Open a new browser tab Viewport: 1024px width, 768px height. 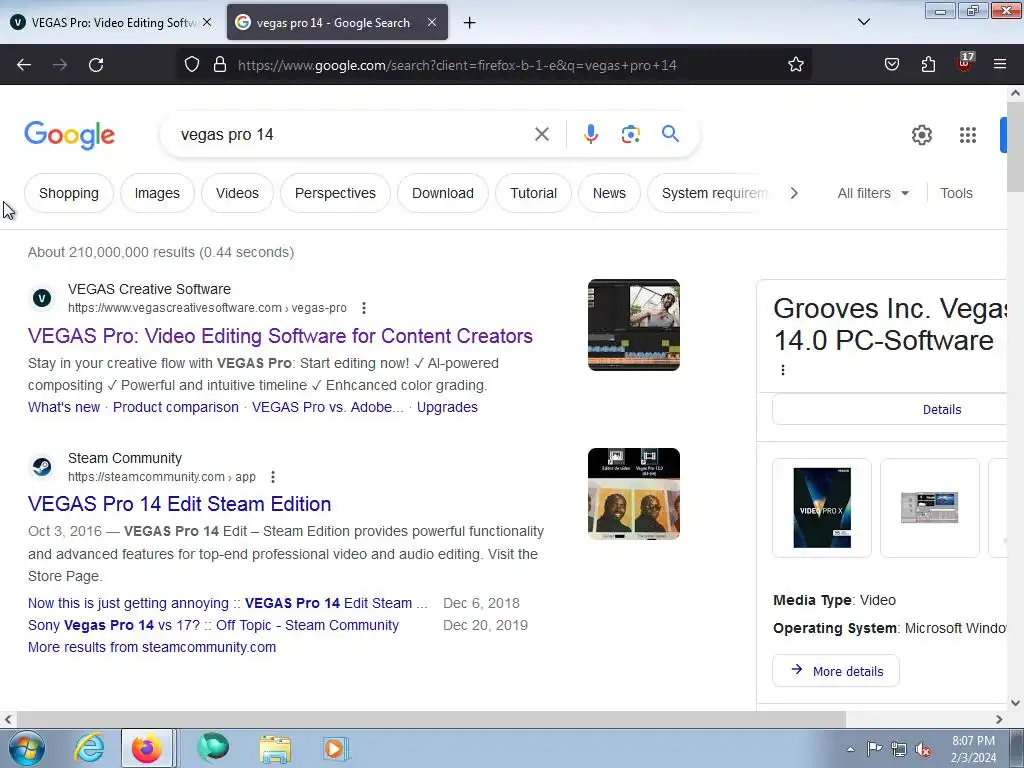(470, 23)
